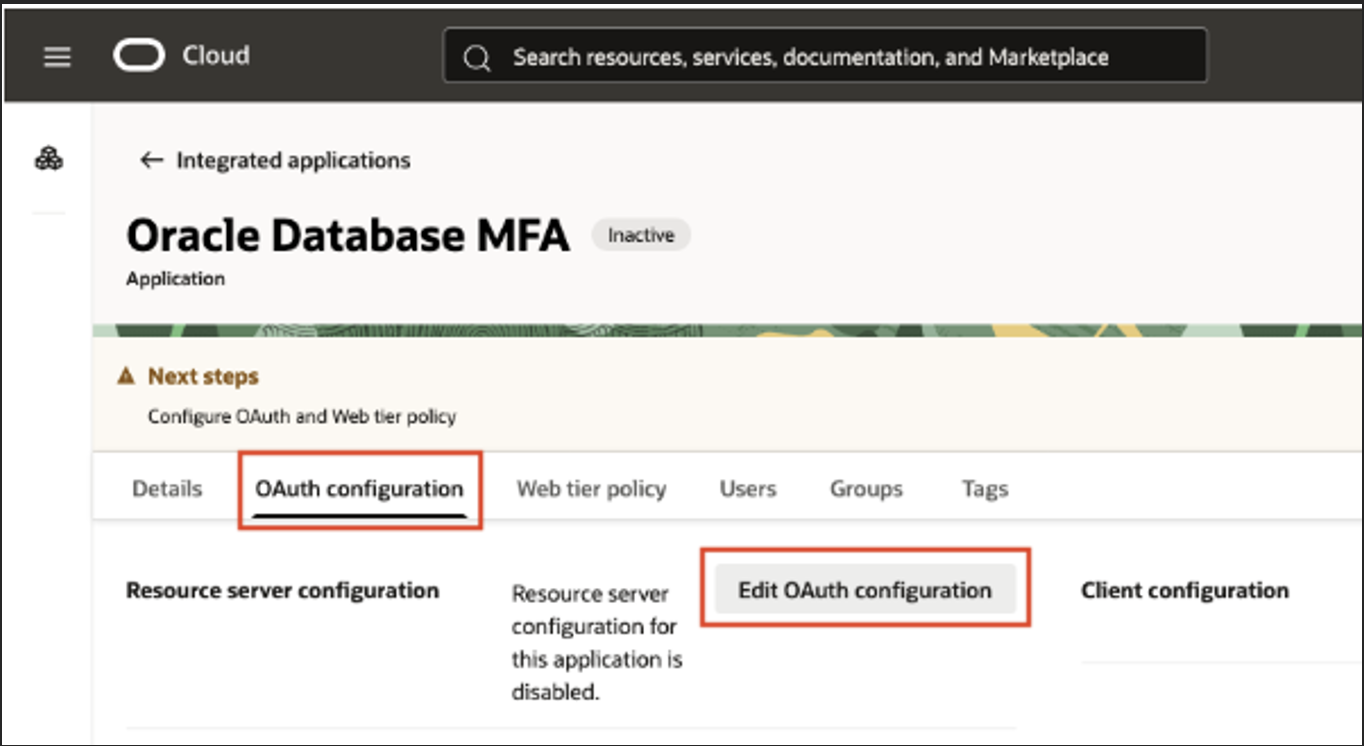1364x746 pixels.
Task: Open the Users tab
Action: 747,488
